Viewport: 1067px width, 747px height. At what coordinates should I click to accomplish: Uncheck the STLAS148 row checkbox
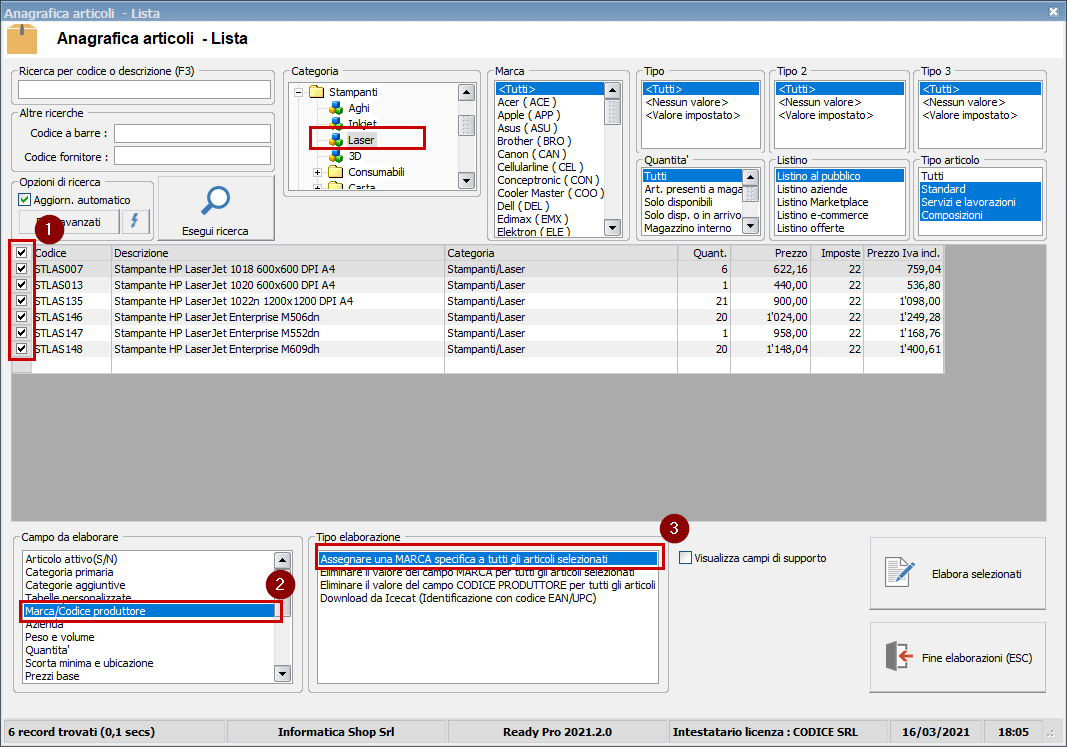[22, 348]
